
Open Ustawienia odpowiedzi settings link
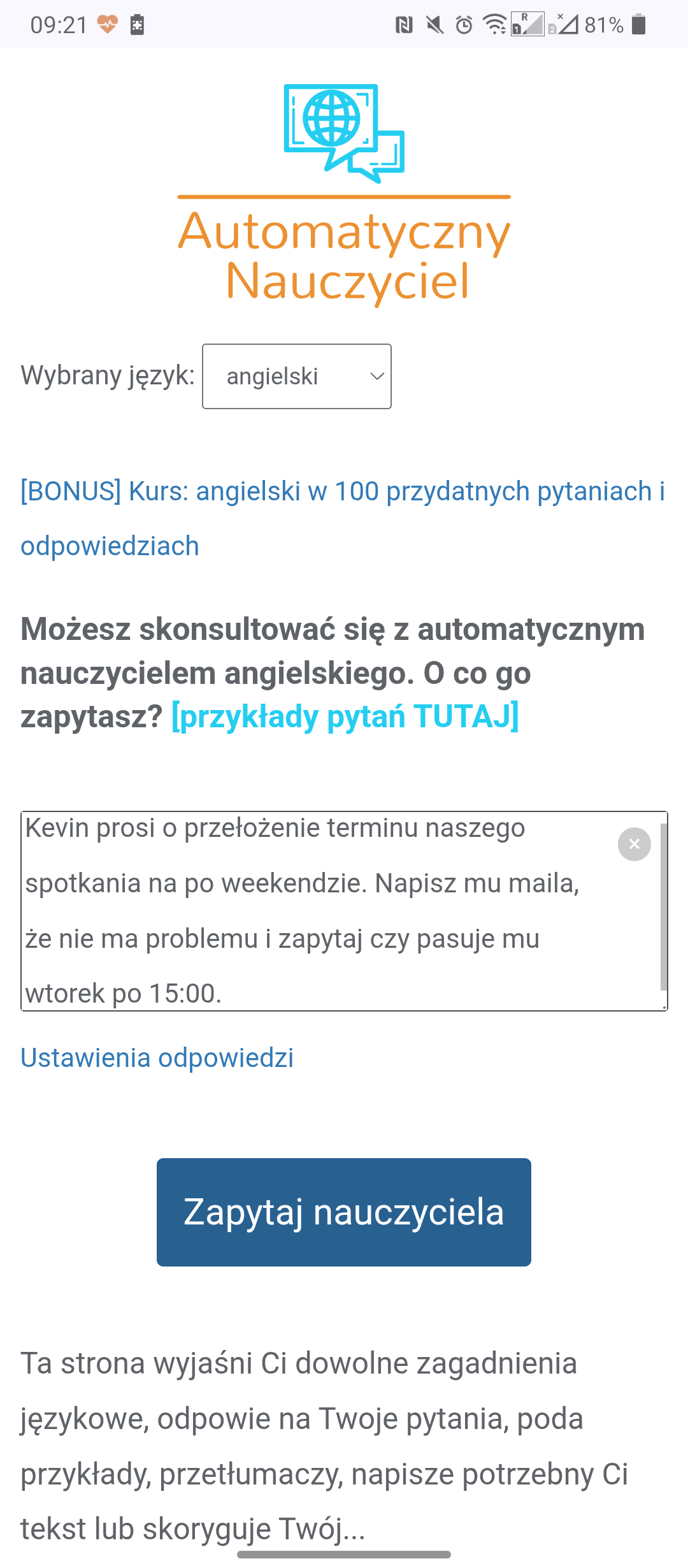coord(156,1057)
